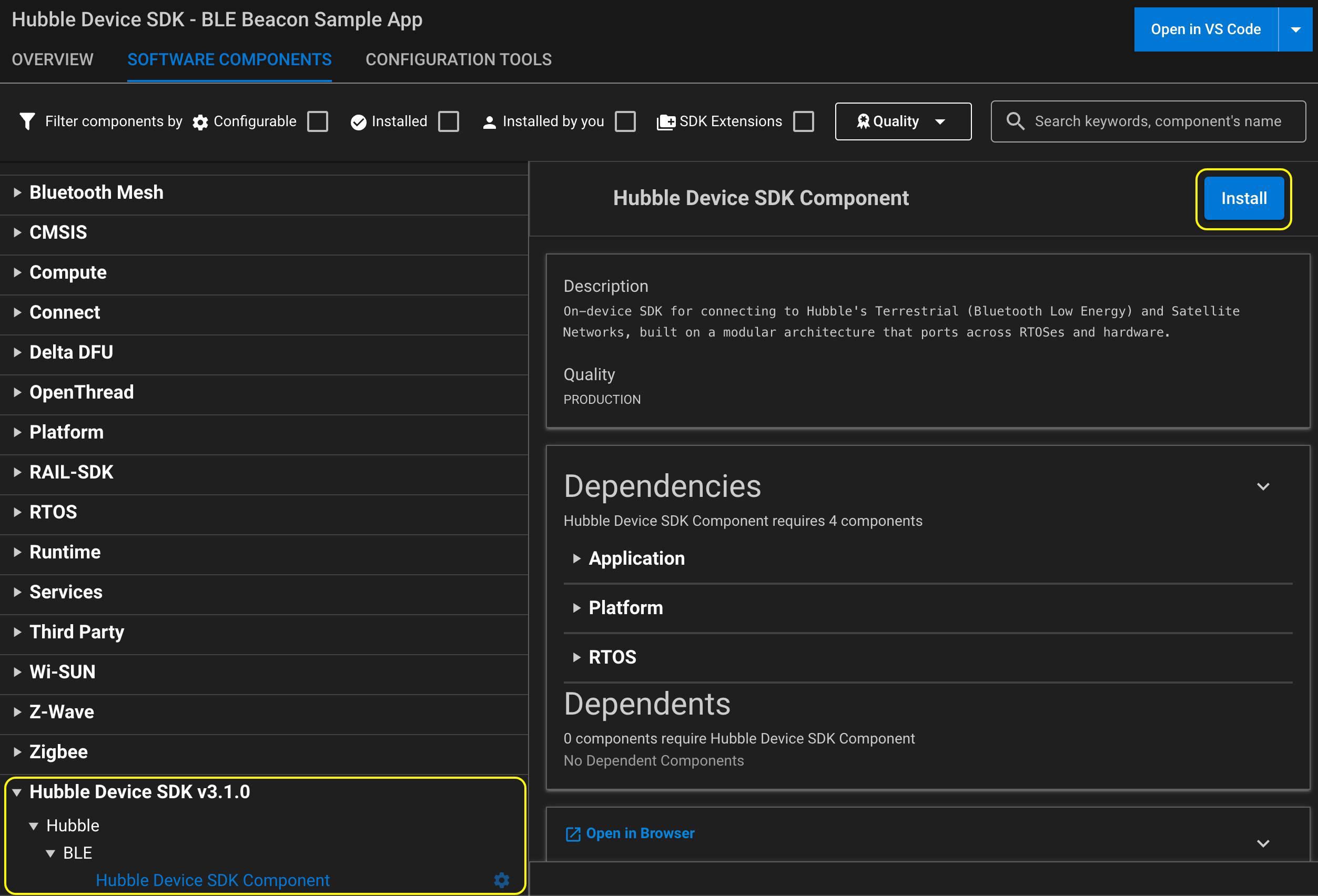Expand the CMSIS category
The image size is (1318, 896).
17,232
